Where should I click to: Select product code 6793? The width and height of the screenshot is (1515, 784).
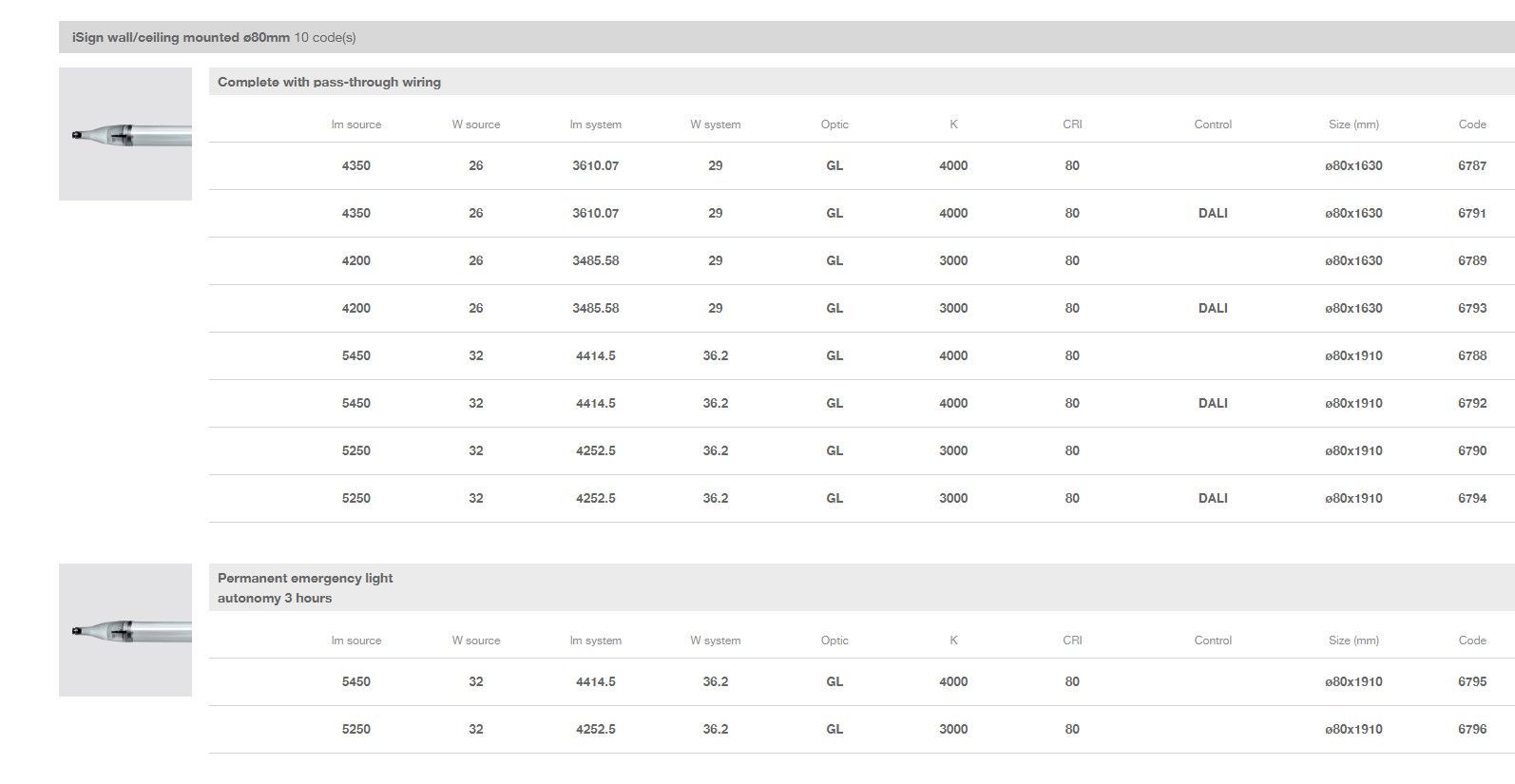[x=1471, y=308]
